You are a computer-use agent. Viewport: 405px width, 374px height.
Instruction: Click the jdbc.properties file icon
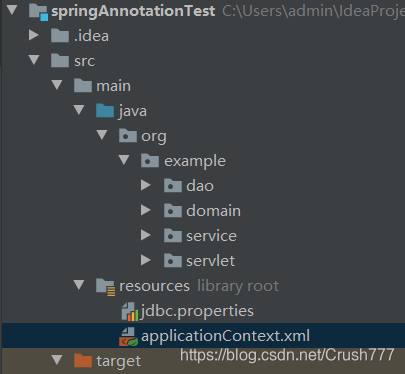coord(130,311)
